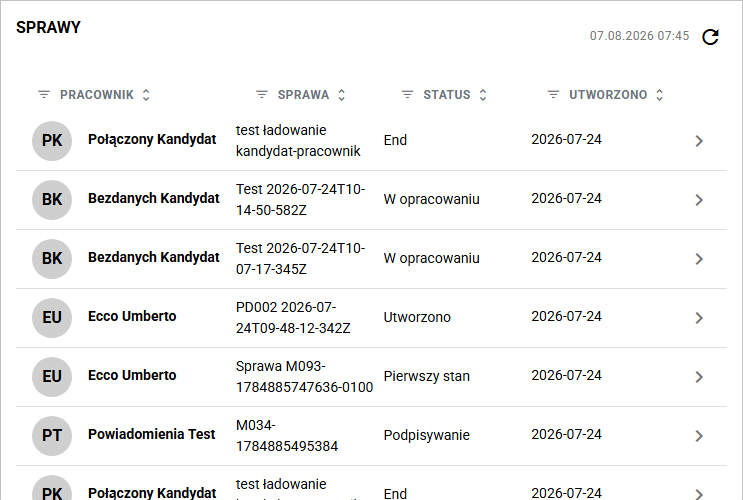The height and width of the screenshot is (500, 743).
Task: Click first 'test ładowanie kandydat-pracownik' case
Action: (x=298, y=141)
